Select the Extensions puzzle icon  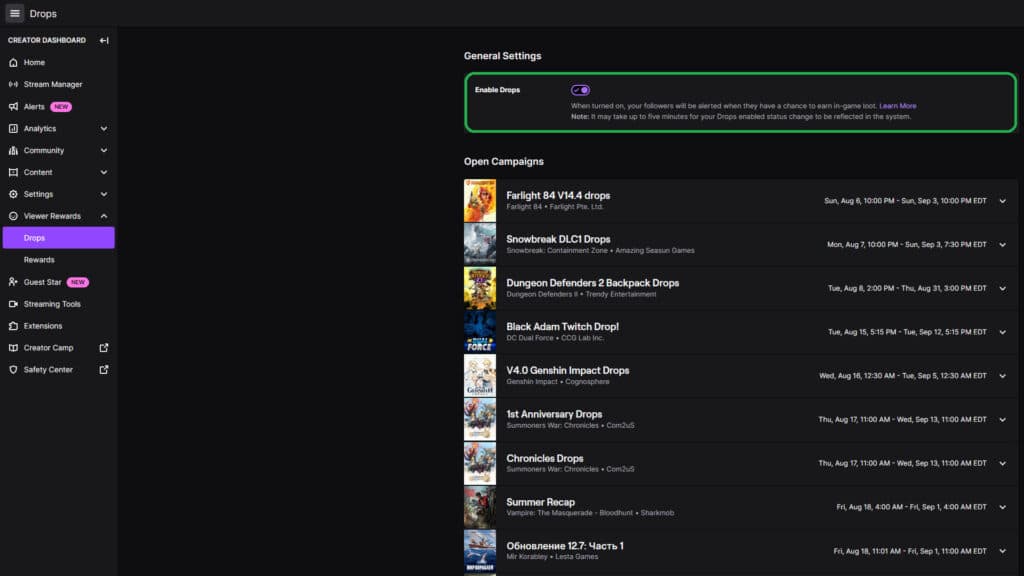12,325
